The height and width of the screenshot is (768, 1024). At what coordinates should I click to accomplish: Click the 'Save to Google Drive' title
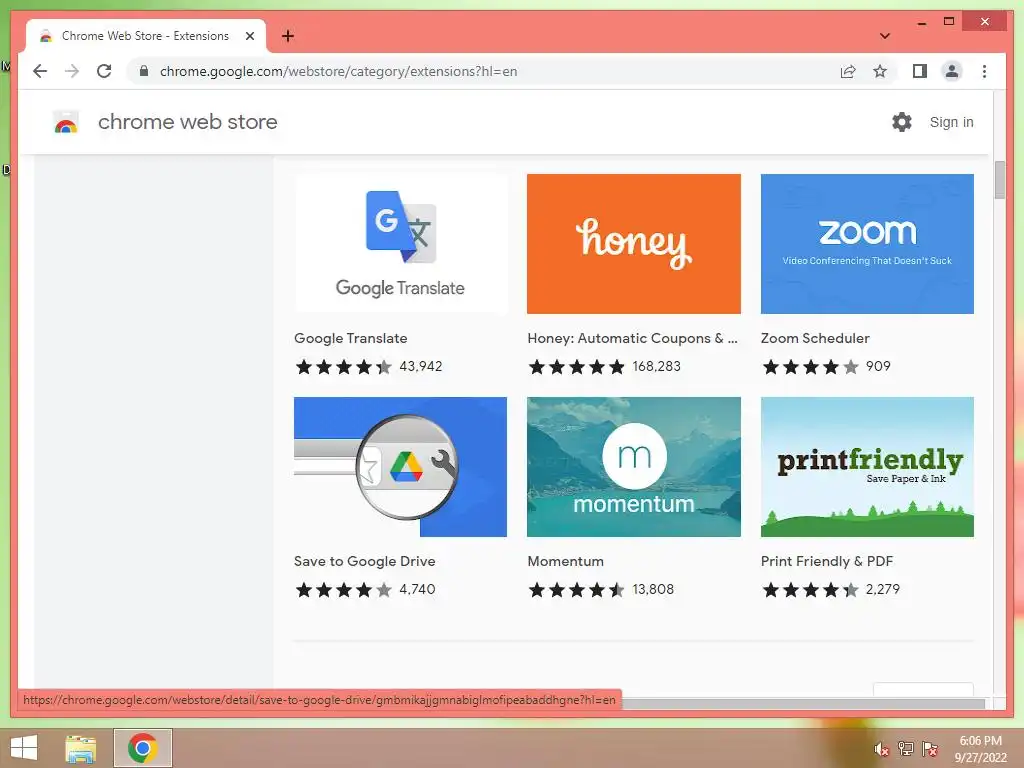coord(364,562)
